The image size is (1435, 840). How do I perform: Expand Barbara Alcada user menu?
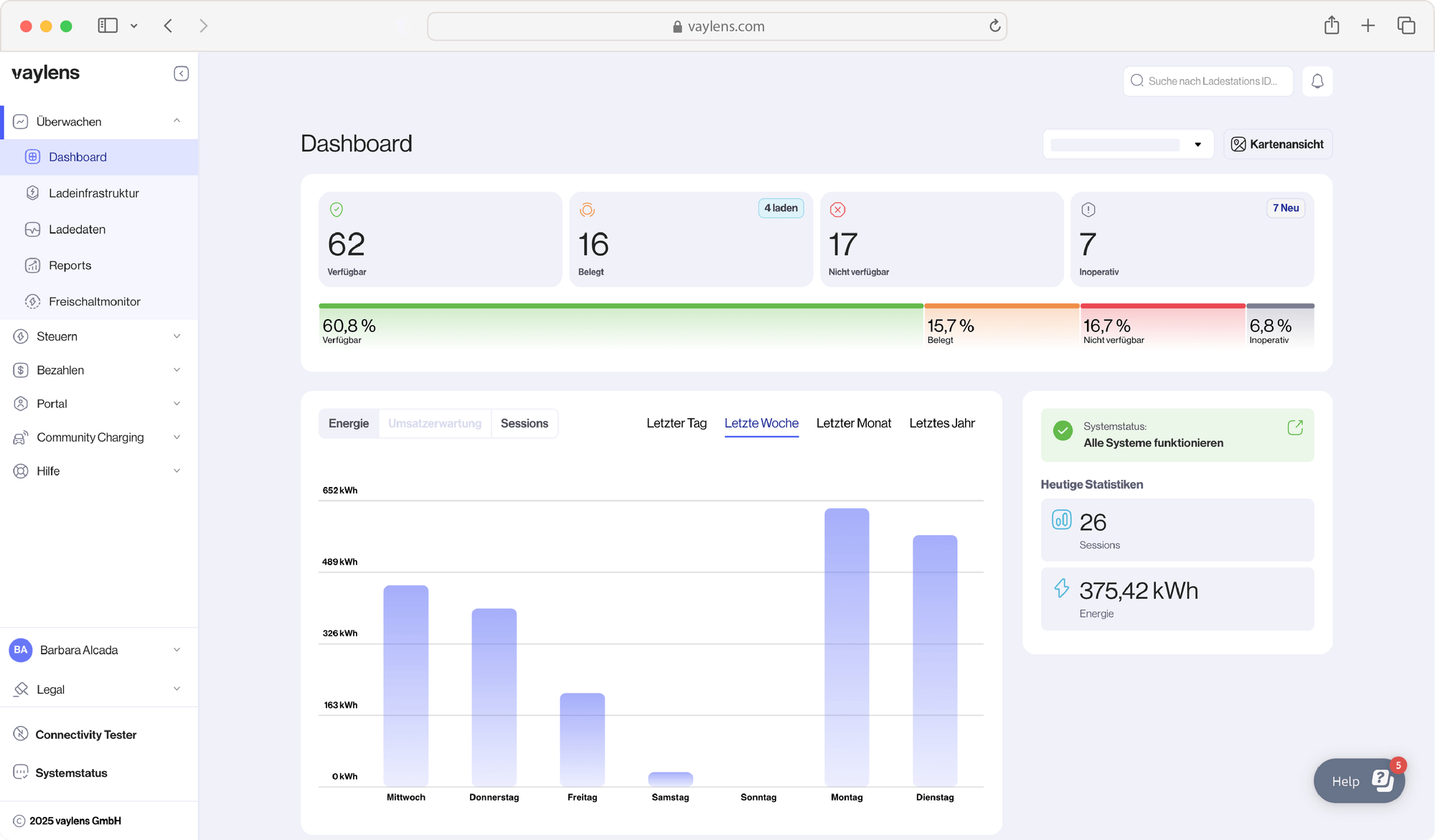tap(177, 650)
